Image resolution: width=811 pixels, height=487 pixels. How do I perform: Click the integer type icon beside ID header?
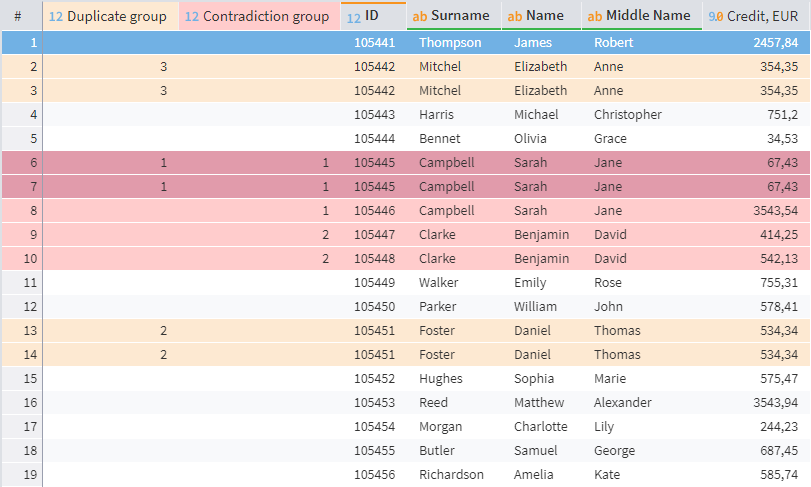tap(353, 16)
